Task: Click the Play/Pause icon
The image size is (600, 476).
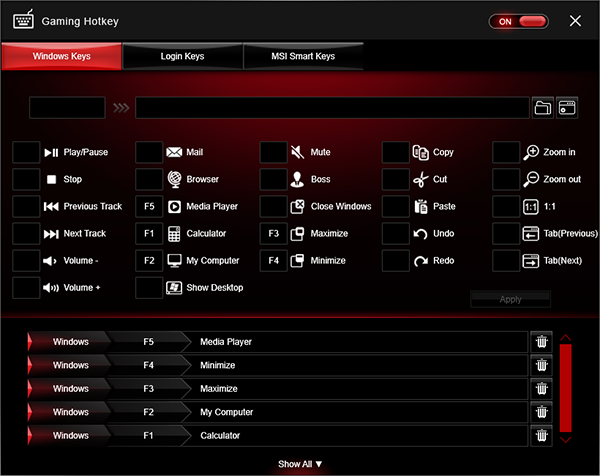Action: [51, 153]
